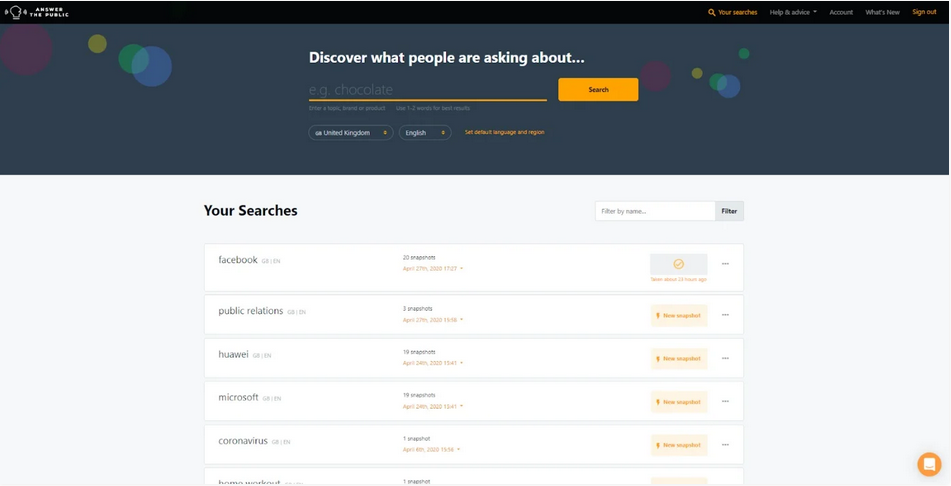
Task: Click the orange Search button
Action: tap(598, 89)
